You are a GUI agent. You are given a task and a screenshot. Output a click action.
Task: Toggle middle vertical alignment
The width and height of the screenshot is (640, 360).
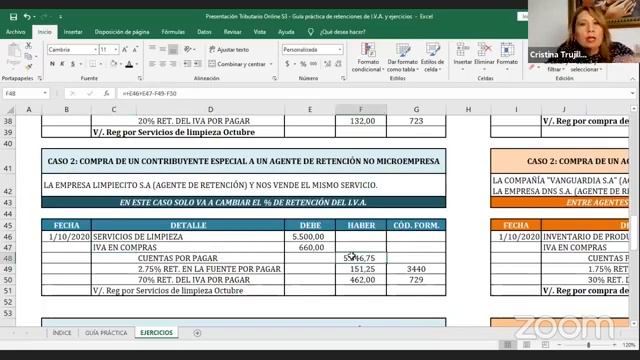162,49
